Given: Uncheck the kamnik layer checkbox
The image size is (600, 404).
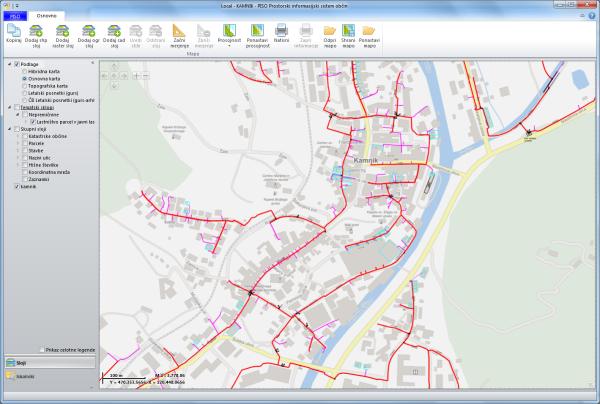Looking at the screenshot, I should click(17, 187).
